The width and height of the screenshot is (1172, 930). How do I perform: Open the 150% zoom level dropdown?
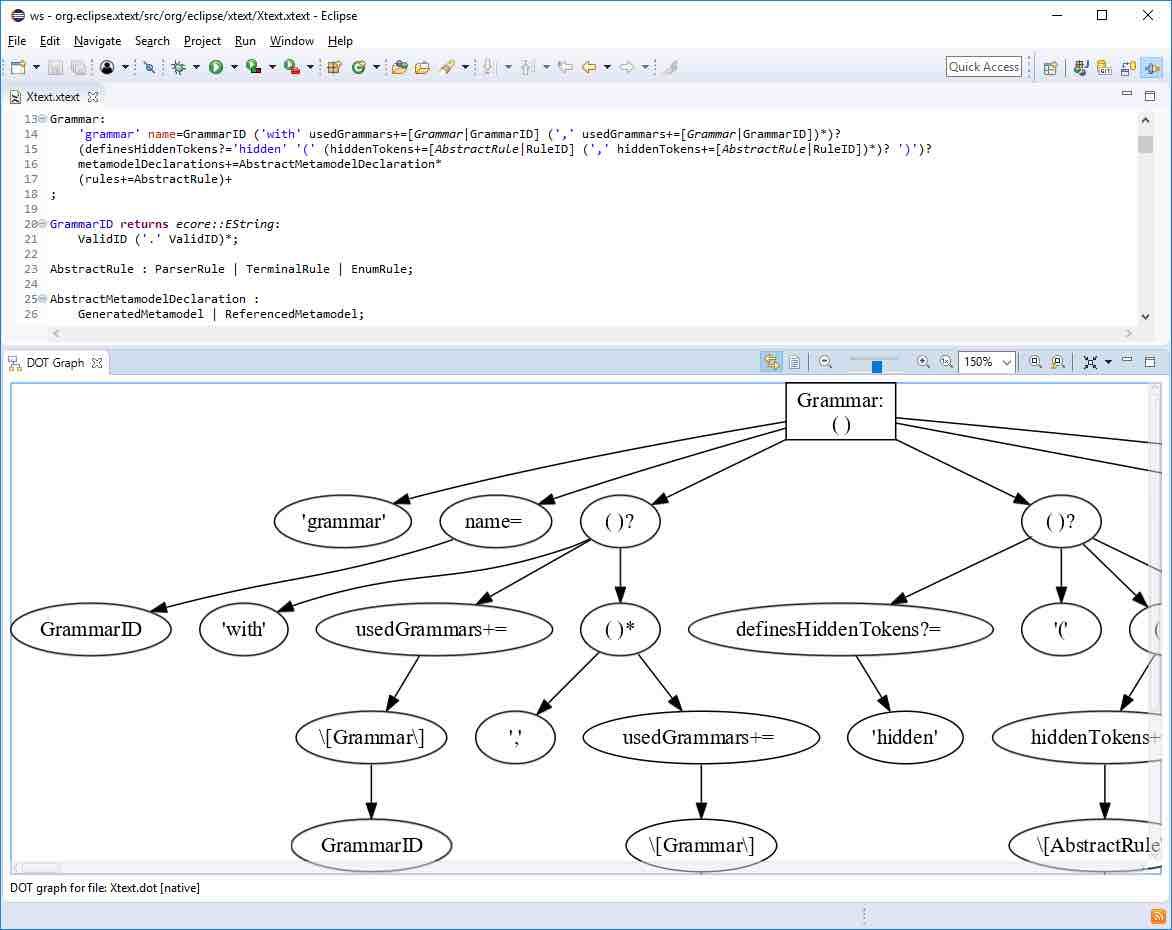pyautogui.click(x=1005, y=362)
